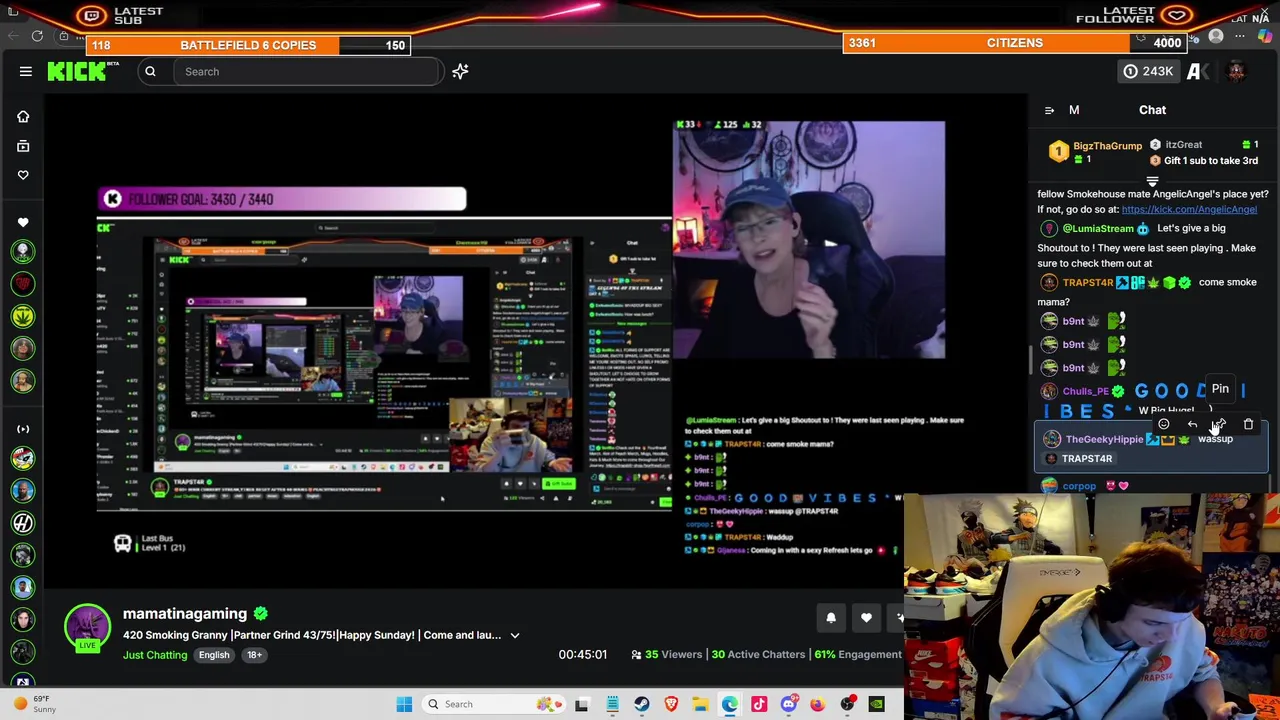The height and width of the screenshot is (720, 1280).
Task: Click the search magnifier button
Action: click(150, 71)
